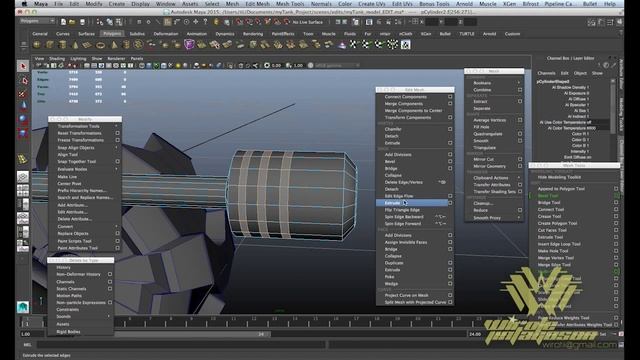Open option box for Connect Components

[450, 97]
